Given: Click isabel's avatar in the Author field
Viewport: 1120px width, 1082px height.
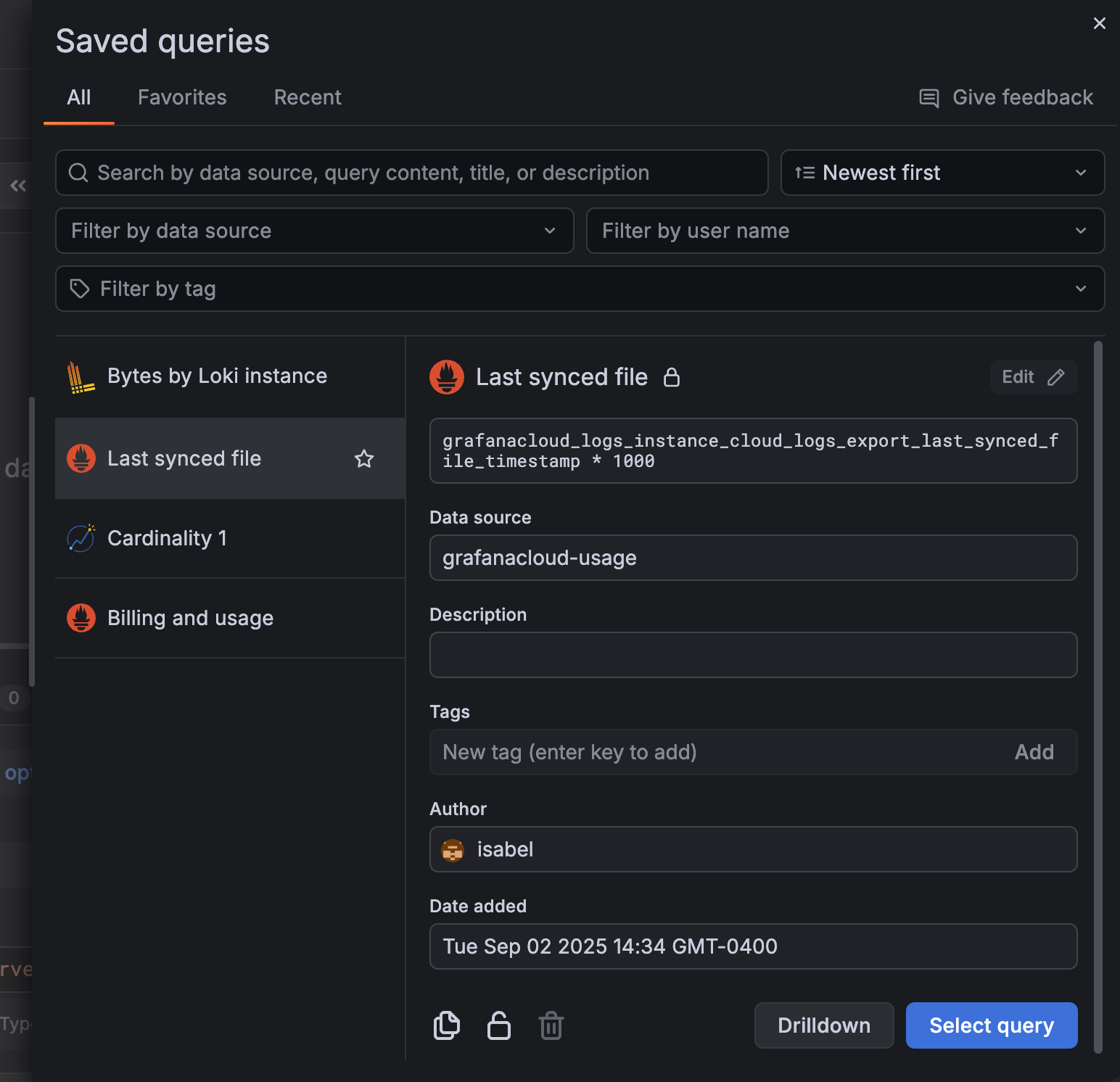Looking at the screenshot, I should [x=453, y=849].
